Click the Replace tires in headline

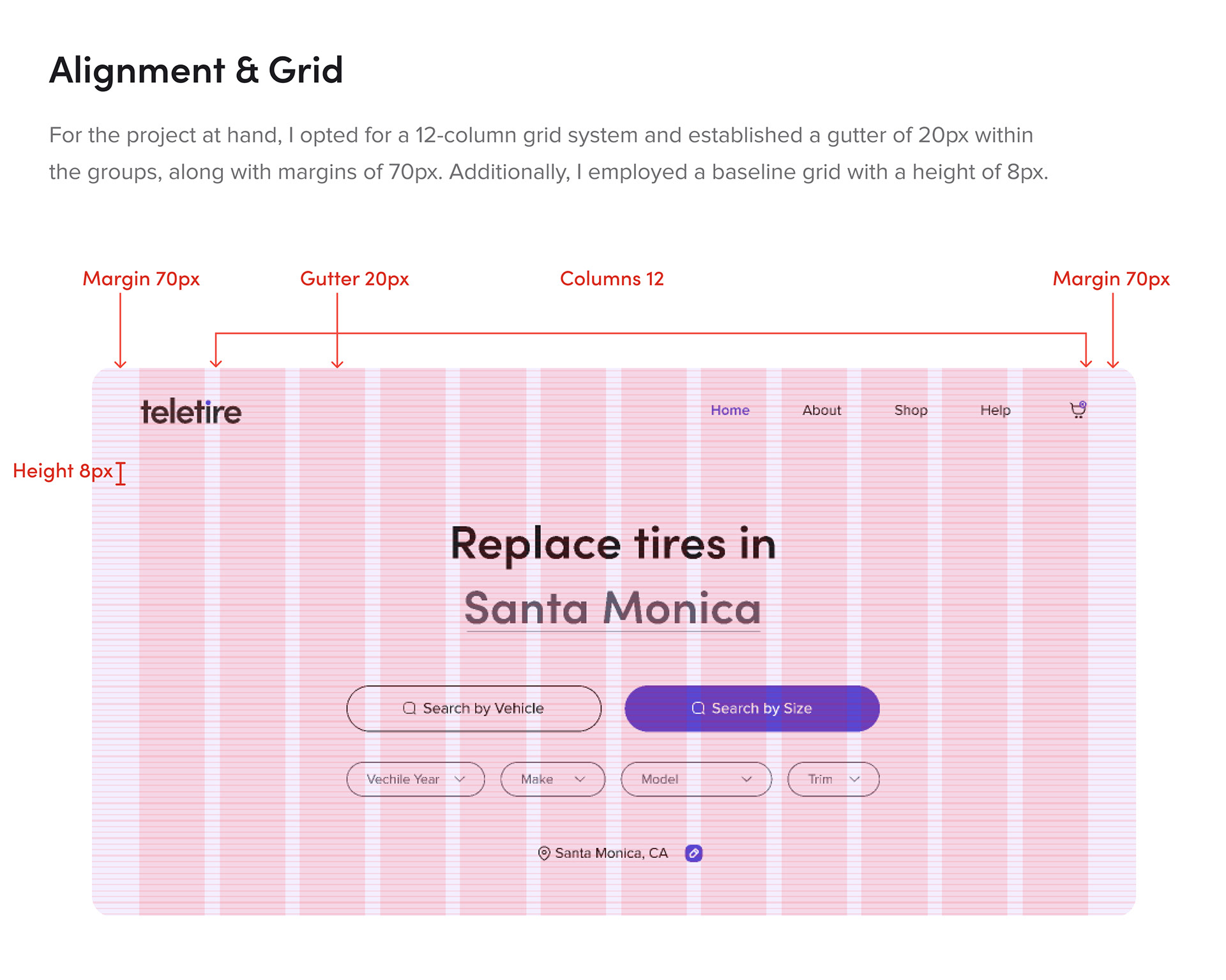[x=613, y=544]
